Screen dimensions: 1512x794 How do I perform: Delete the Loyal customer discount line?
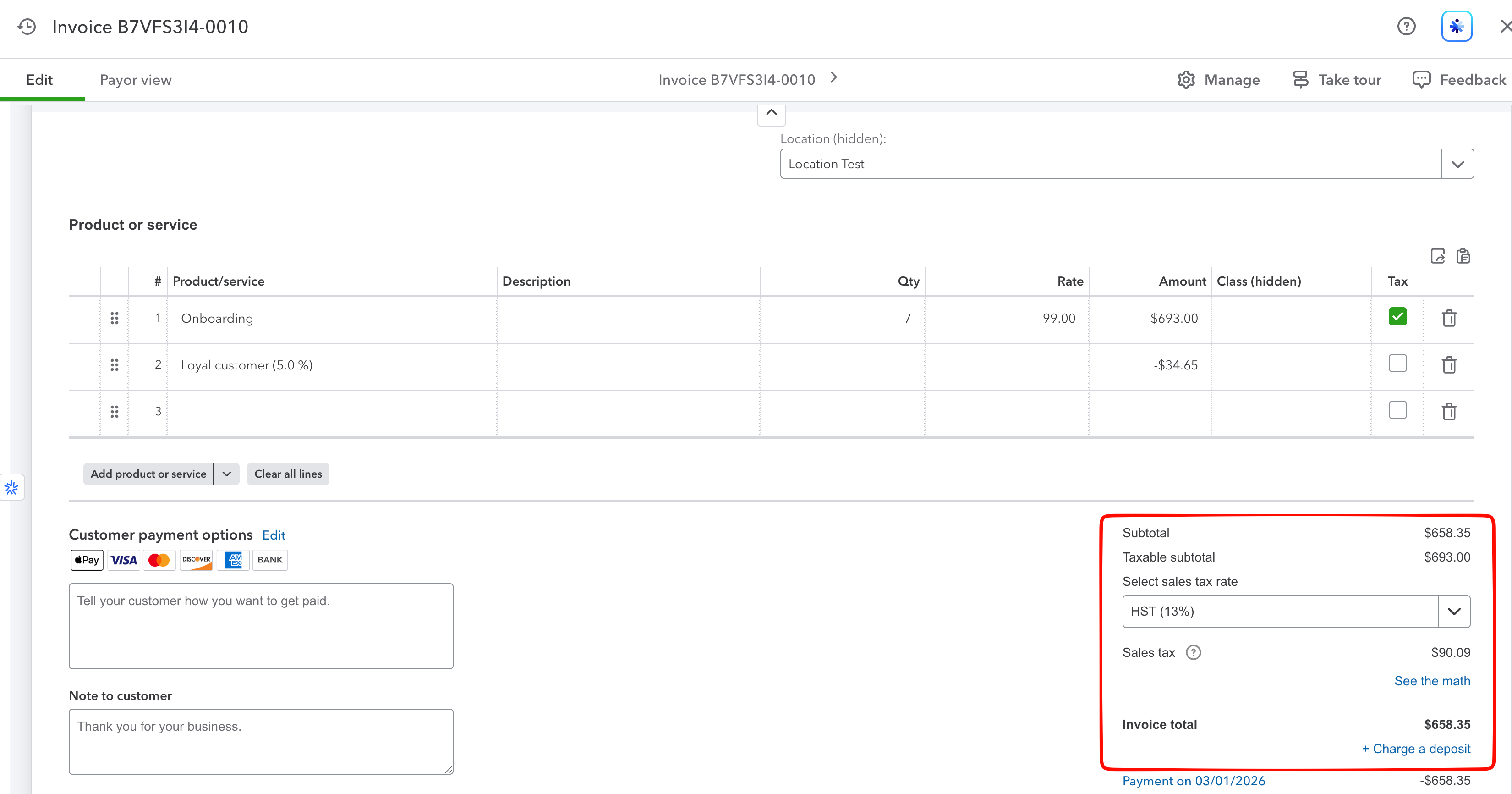click(1449, 365)
